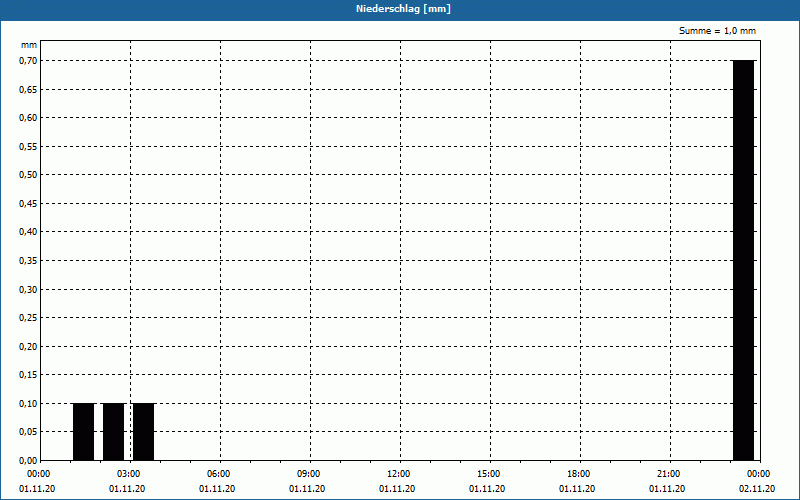Click the 0,30 y-axis value
Viewport: 800px width, 500px height.
point(28,289)
